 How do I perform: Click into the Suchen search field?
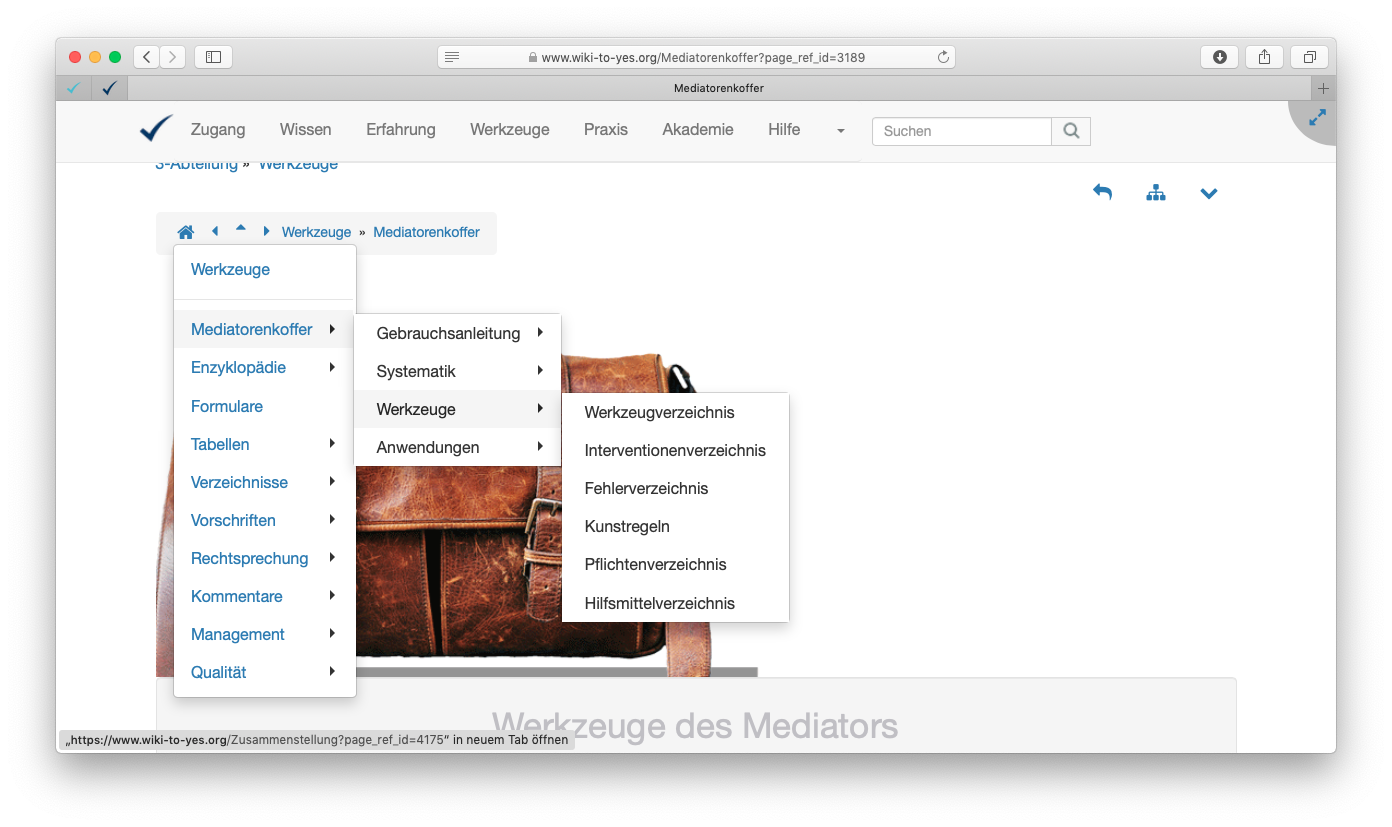point(961,131)
